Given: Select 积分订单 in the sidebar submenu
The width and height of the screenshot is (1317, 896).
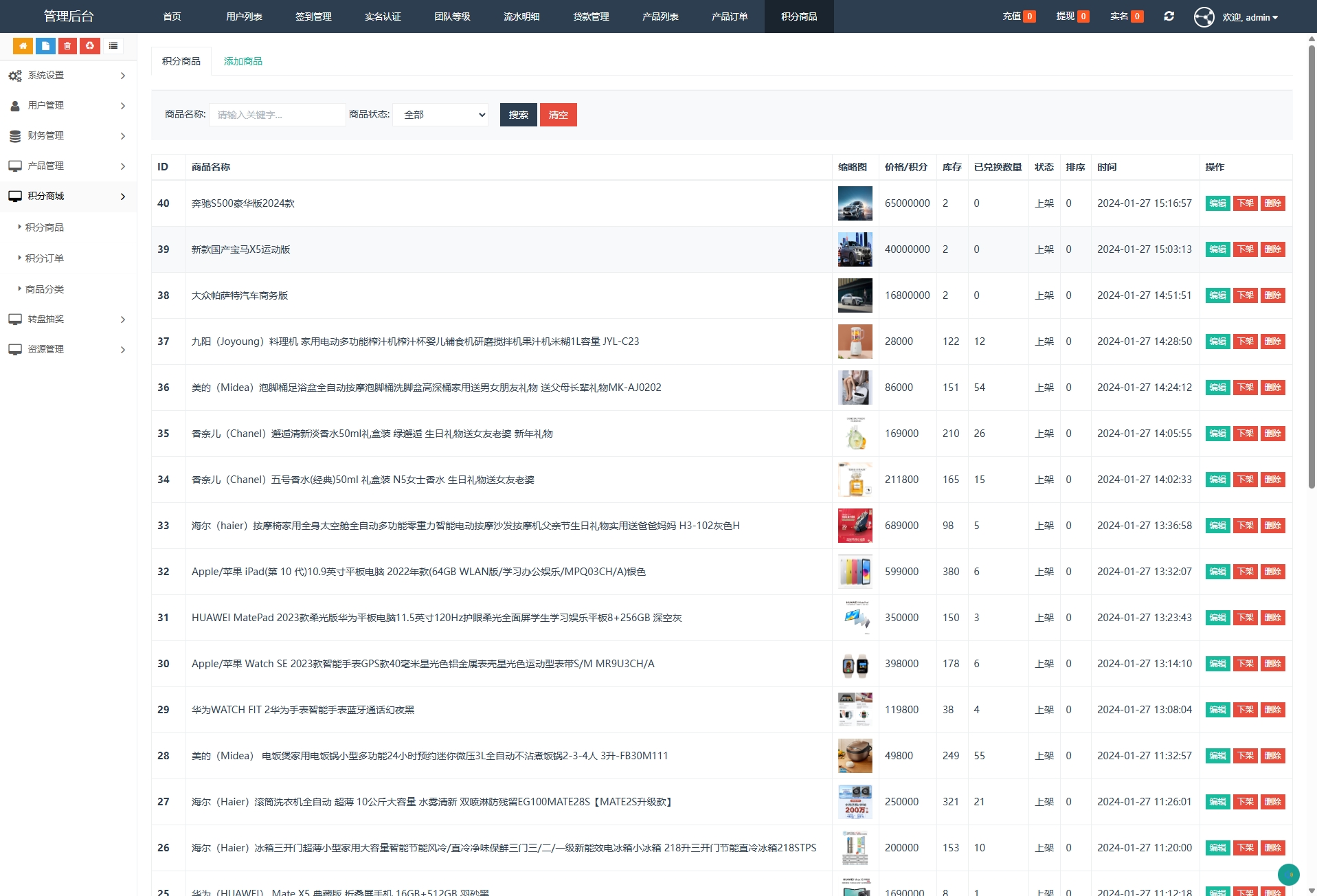Looking at the screenshot, I should click(x=45, y=258).
